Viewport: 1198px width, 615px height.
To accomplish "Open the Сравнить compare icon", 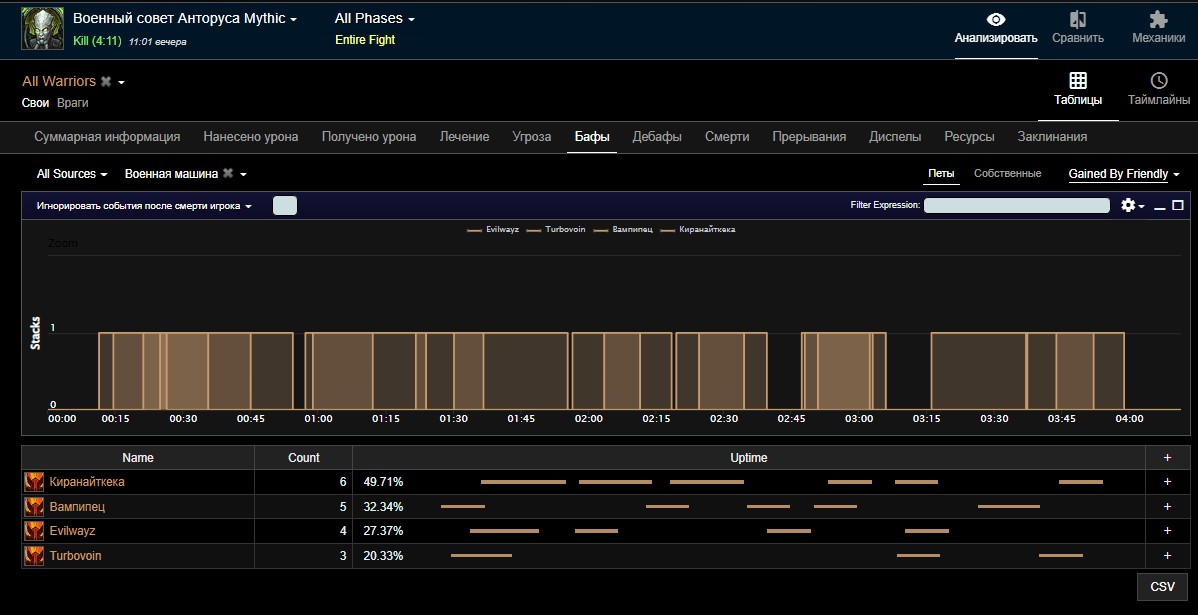I will (1077, 20).
